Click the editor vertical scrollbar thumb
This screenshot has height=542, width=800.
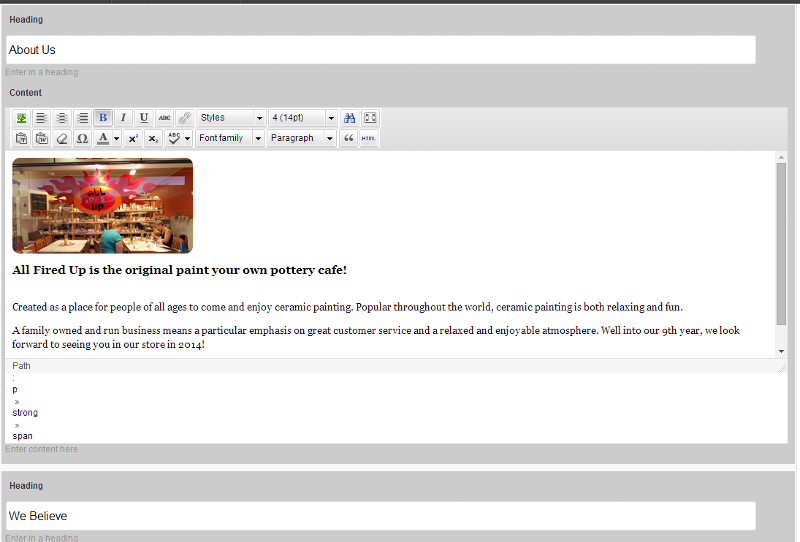781,243
